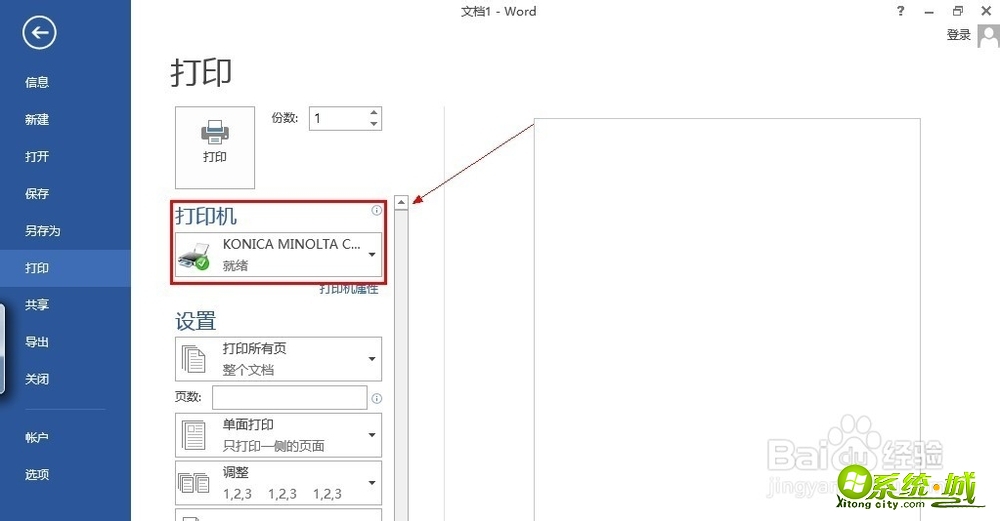Choose 另存为 in the sidebar
This screenshot has width=1000, height=521.
[x=43, y=230]
